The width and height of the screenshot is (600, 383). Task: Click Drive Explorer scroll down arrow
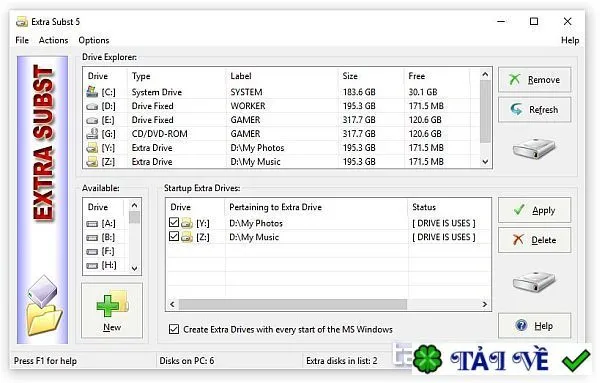click(x=485, y=162)
